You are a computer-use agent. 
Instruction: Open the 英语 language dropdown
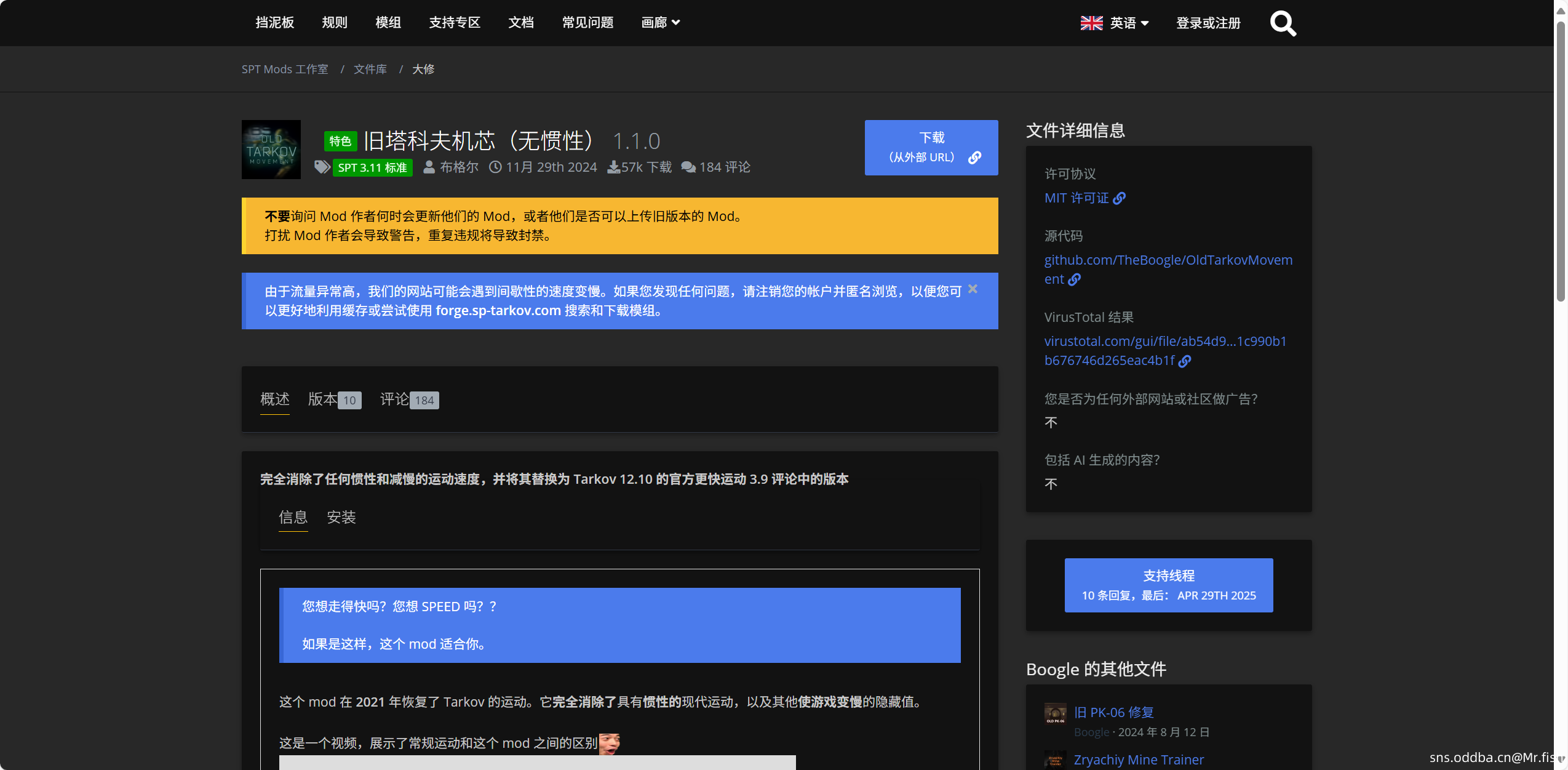tap(1129, 23)
